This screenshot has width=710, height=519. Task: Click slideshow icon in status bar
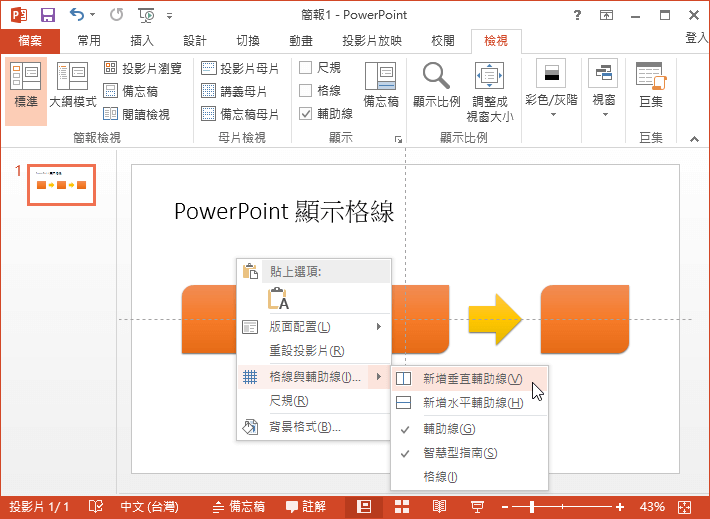477,507
